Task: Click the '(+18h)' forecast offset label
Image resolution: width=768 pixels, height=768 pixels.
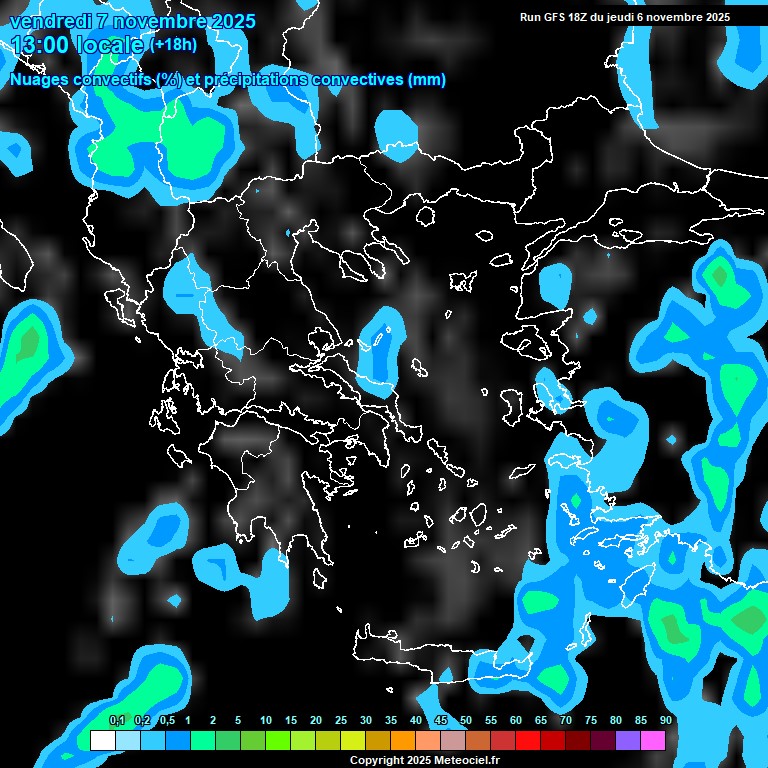Action: 173,45
